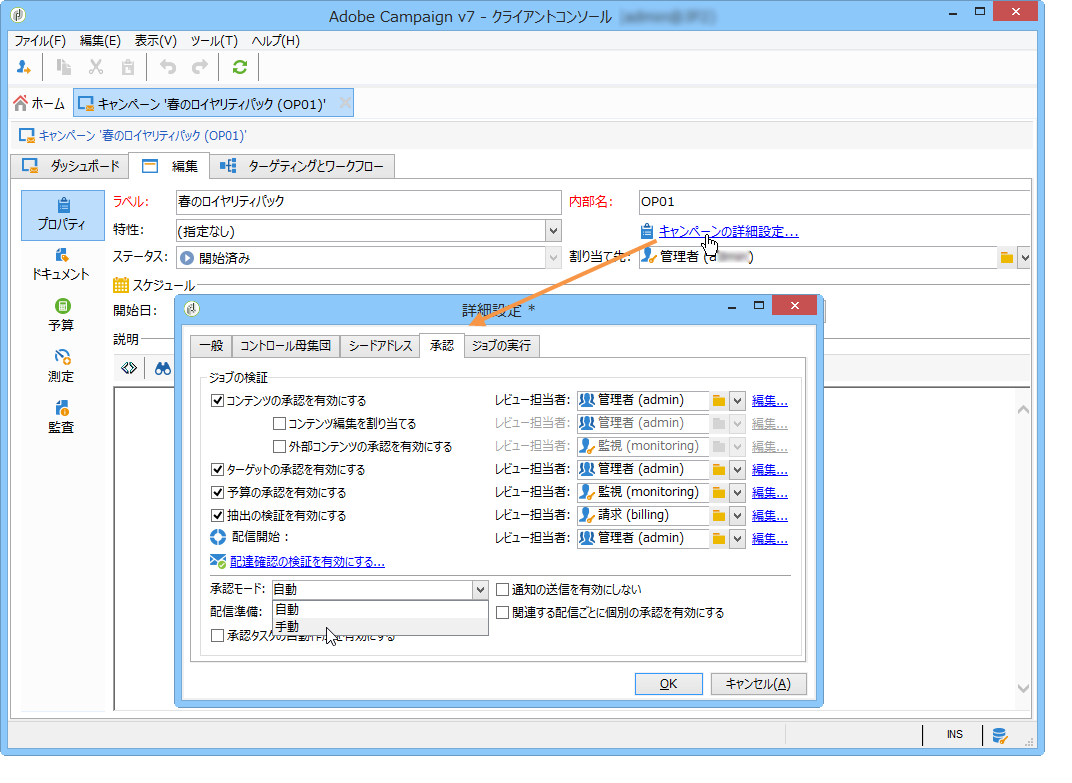Uncheck 予算の承認を有効にする
Image resolution: width=1072 pixels, height=783 pixels.
217,492
